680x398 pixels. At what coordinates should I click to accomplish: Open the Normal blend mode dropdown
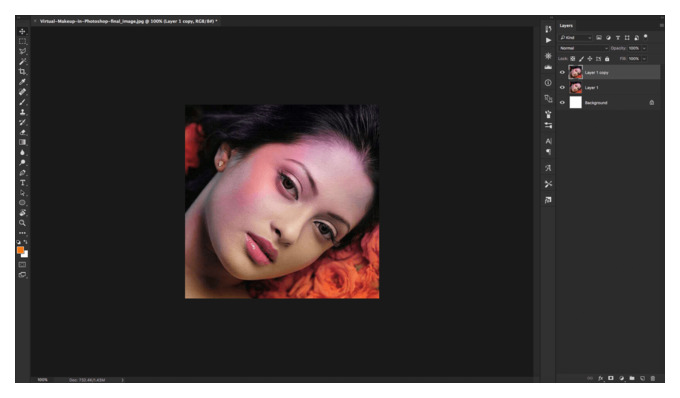(x=583, y=48)
